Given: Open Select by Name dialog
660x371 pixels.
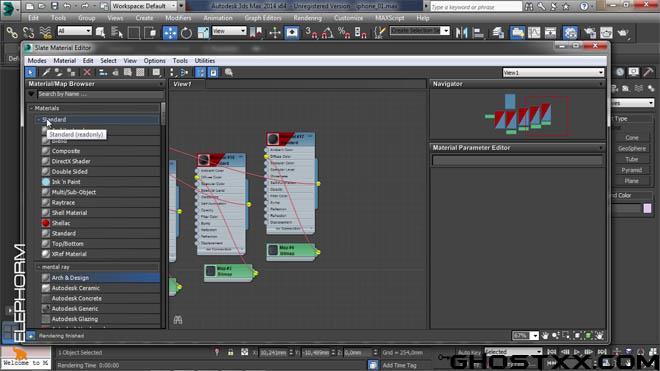Looking at the screenshot, I should (117, 32).
